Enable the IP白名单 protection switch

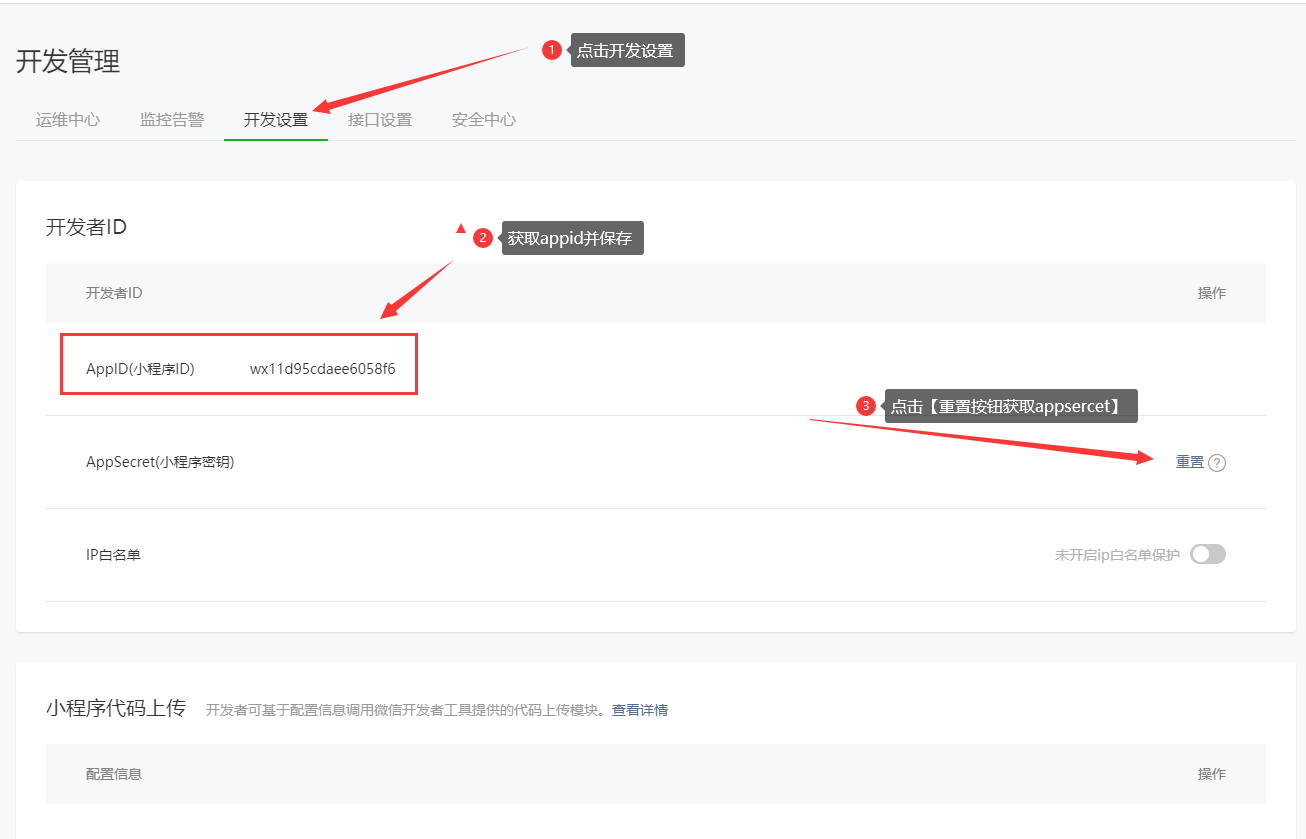pyautogui.click(x=1207, y=554)
